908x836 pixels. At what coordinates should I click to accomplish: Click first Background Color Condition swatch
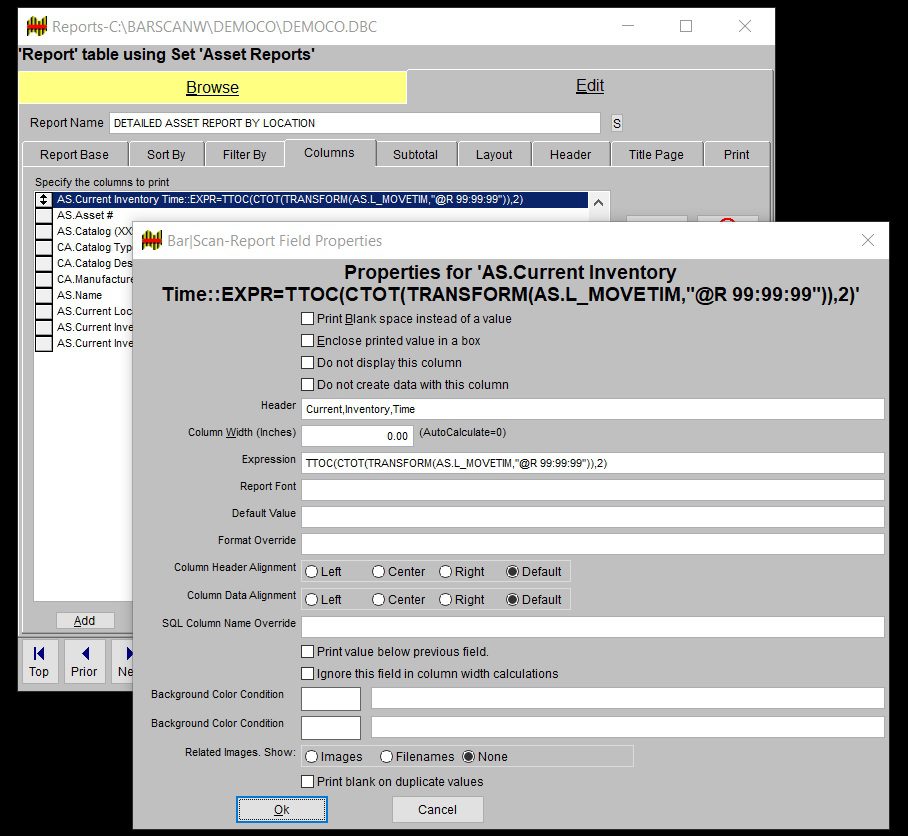(x=331, y=699)
